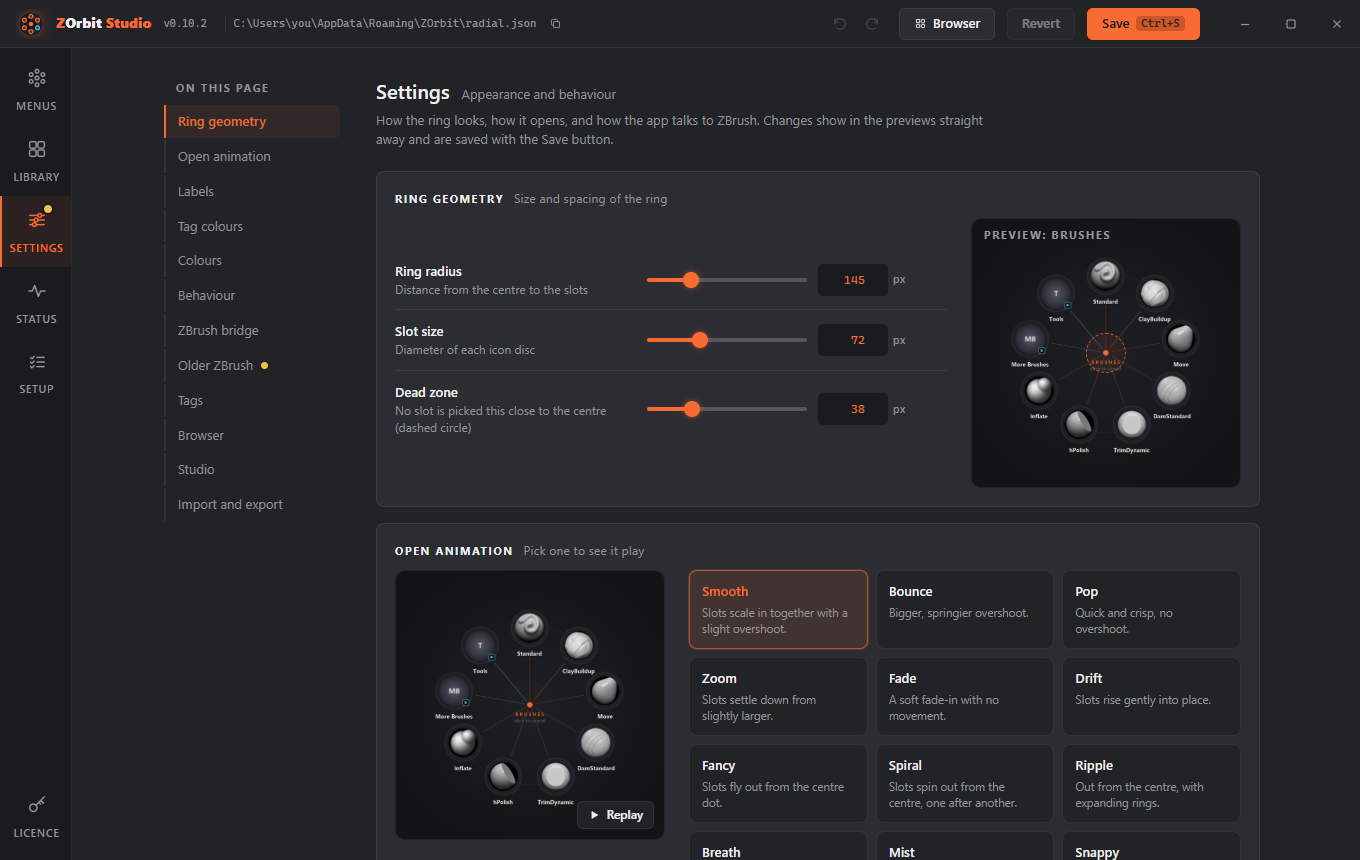Click the DamStandard brush icon in Brushes preview

1171,391
